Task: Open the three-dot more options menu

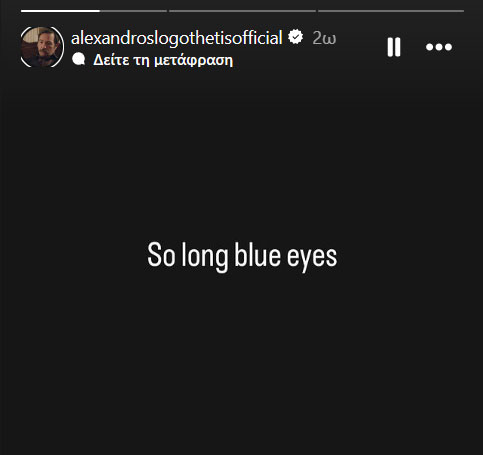Action: click(x=439, y=47)
